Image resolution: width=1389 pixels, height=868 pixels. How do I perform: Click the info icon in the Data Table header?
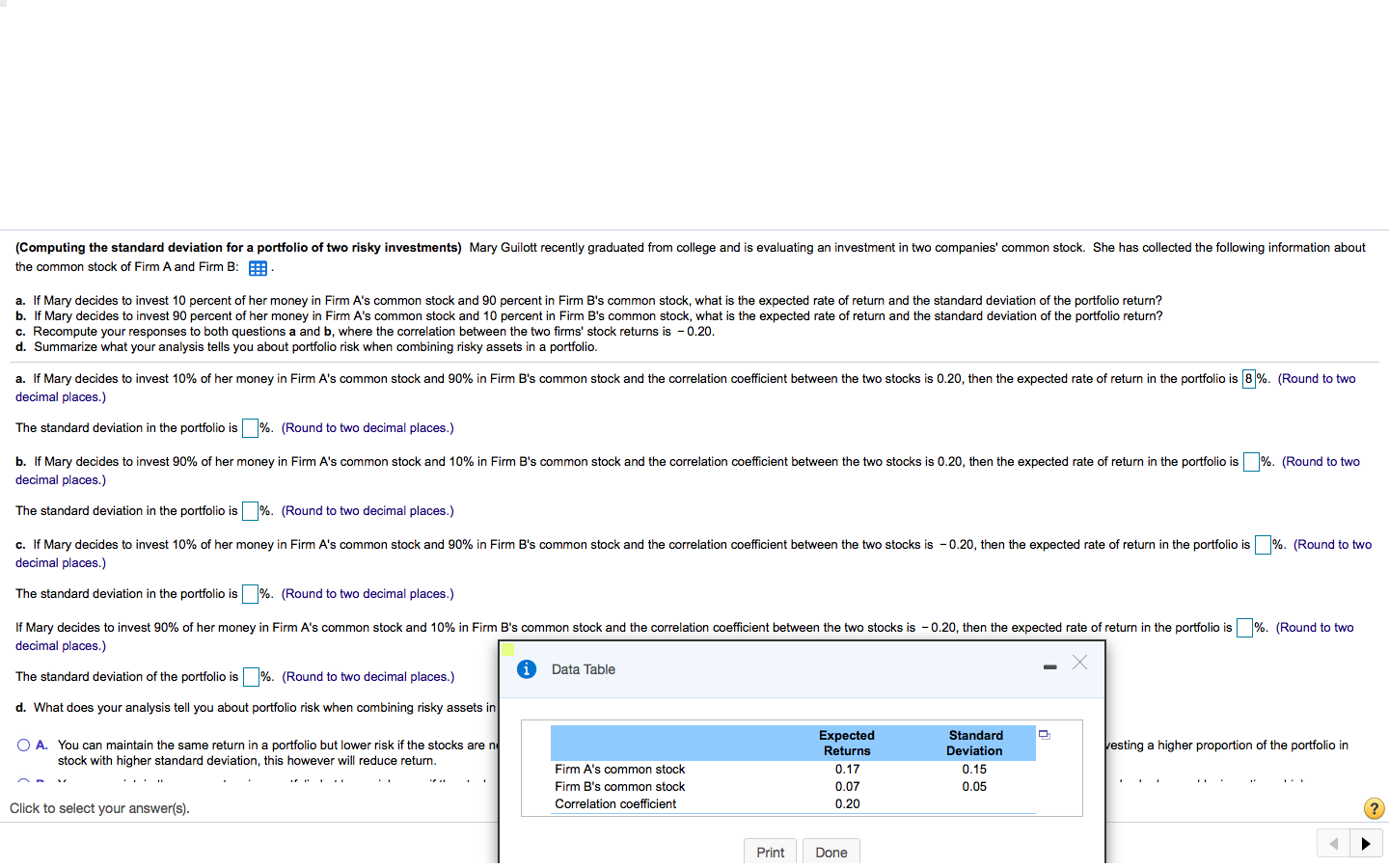[x=526, y=668]
